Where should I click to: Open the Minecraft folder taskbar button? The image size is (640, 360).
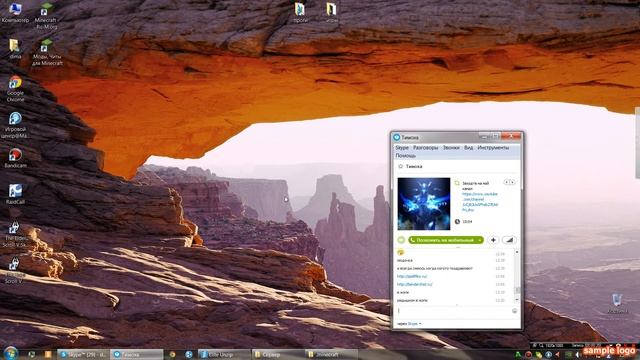(331, 354)
